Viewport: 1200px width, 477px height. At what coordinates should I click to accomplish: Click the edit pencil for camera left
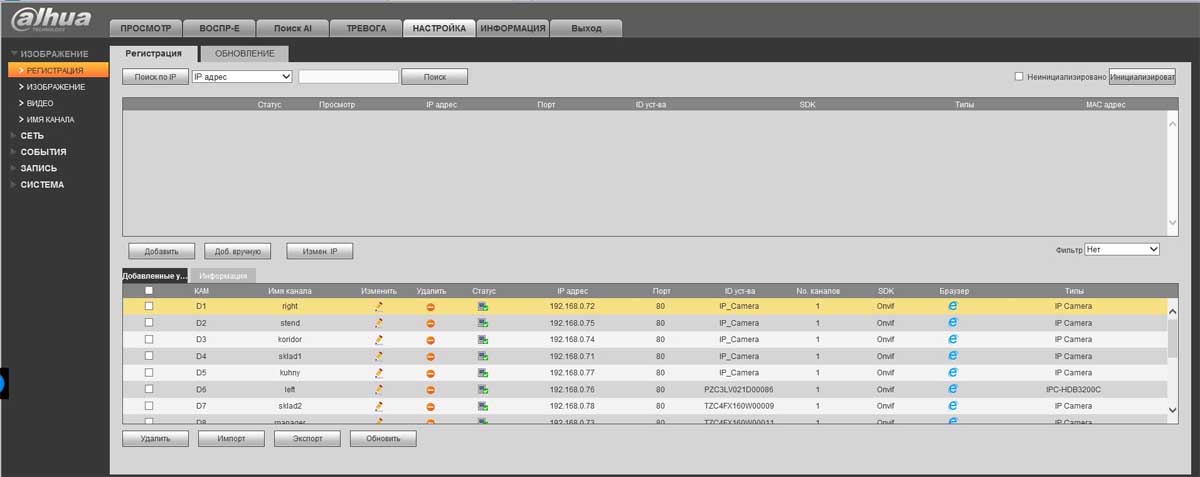pos(379,389)
